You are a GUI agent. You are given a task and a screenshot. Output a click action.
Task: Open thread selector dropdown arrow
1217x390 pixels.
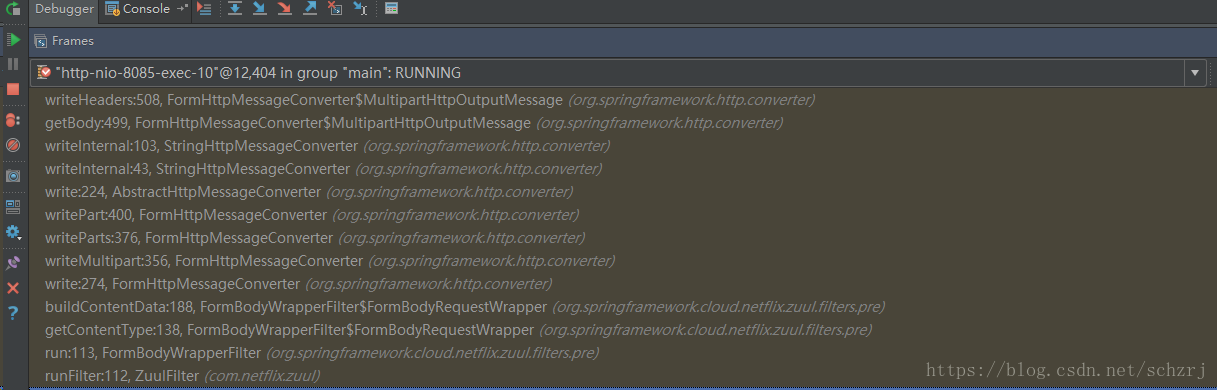point(1195,73)
